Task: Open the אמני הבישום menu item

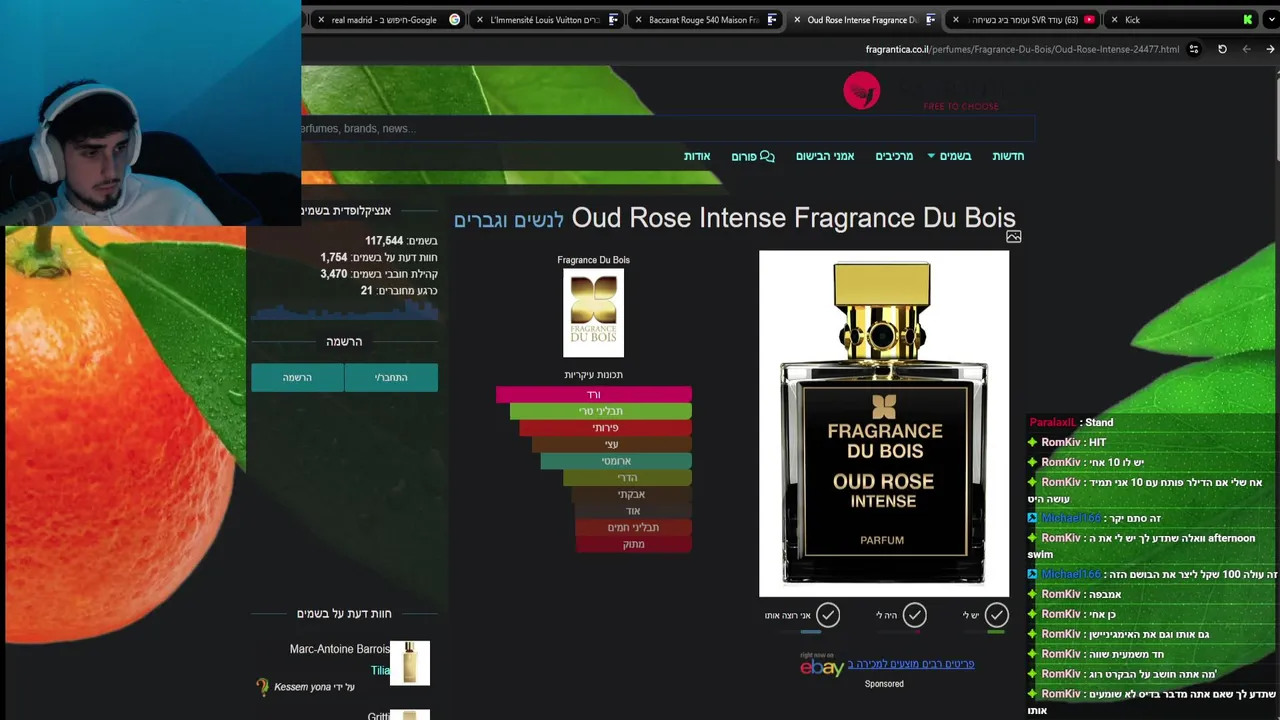Action: click(x=825, y=156)
